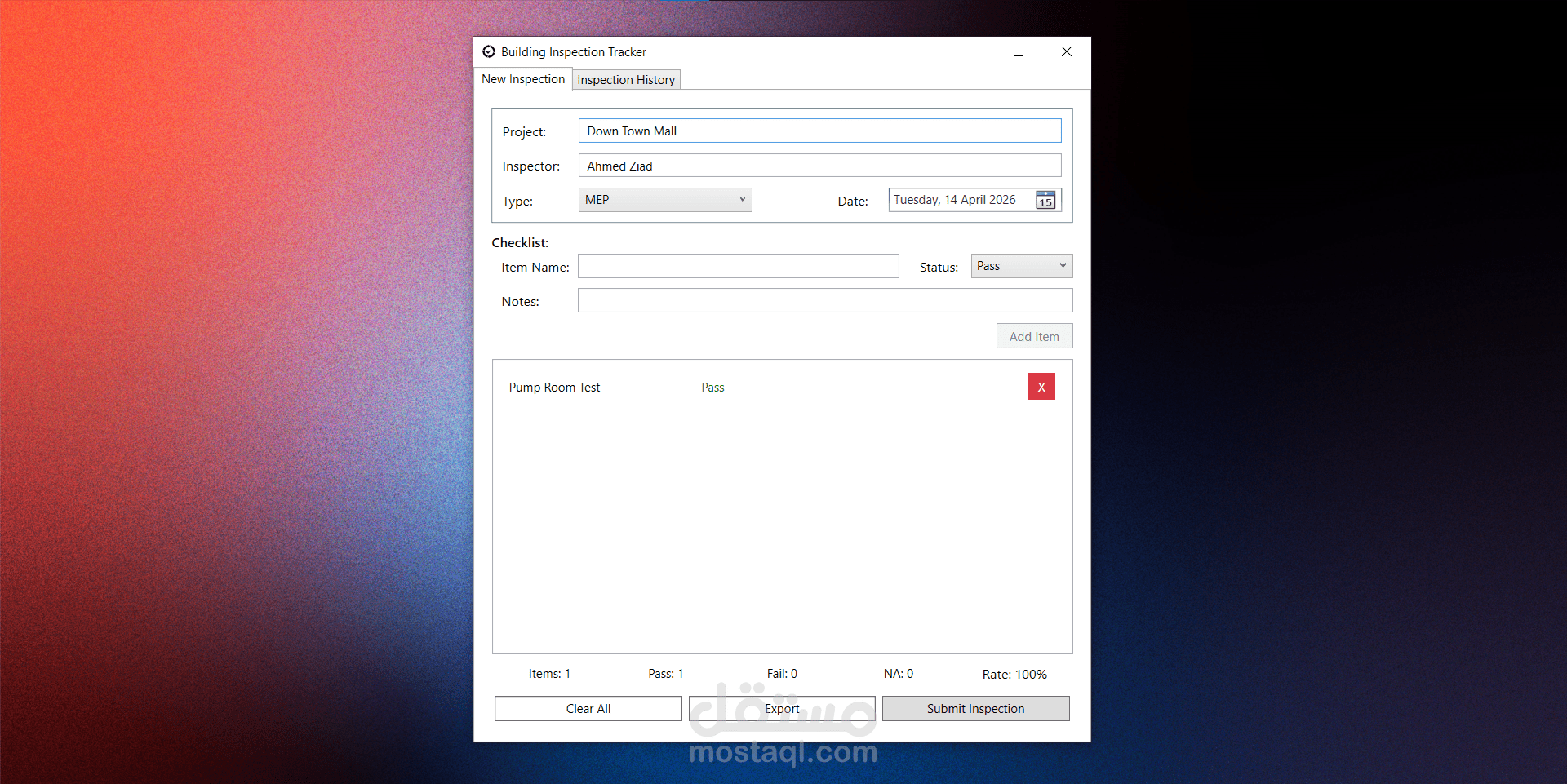Click the Building Inspection Tracker title bar icon
The image size is (1567, 784).
click(x=489, y=51)
